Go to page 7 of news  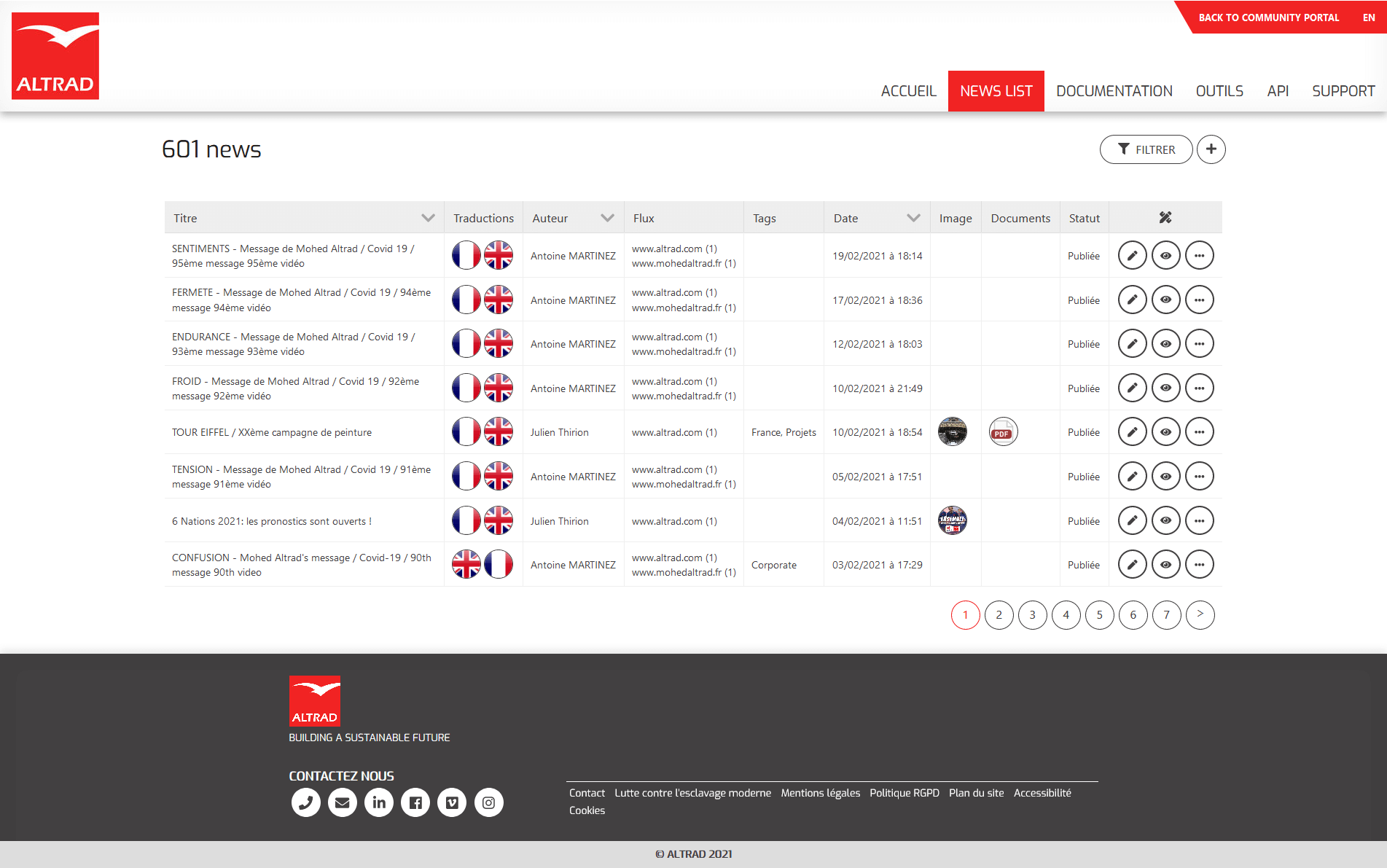[1166, 615]
